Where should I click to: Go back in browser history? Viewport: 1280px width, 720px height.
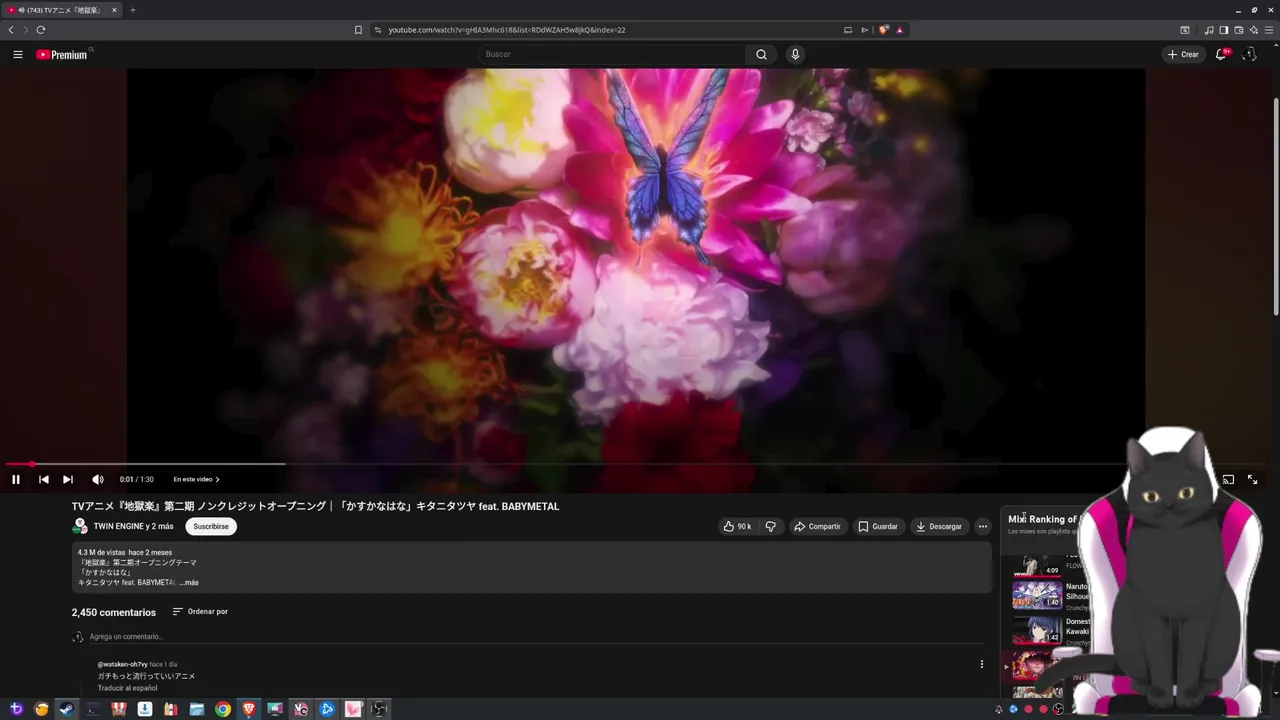pos(11,30)
